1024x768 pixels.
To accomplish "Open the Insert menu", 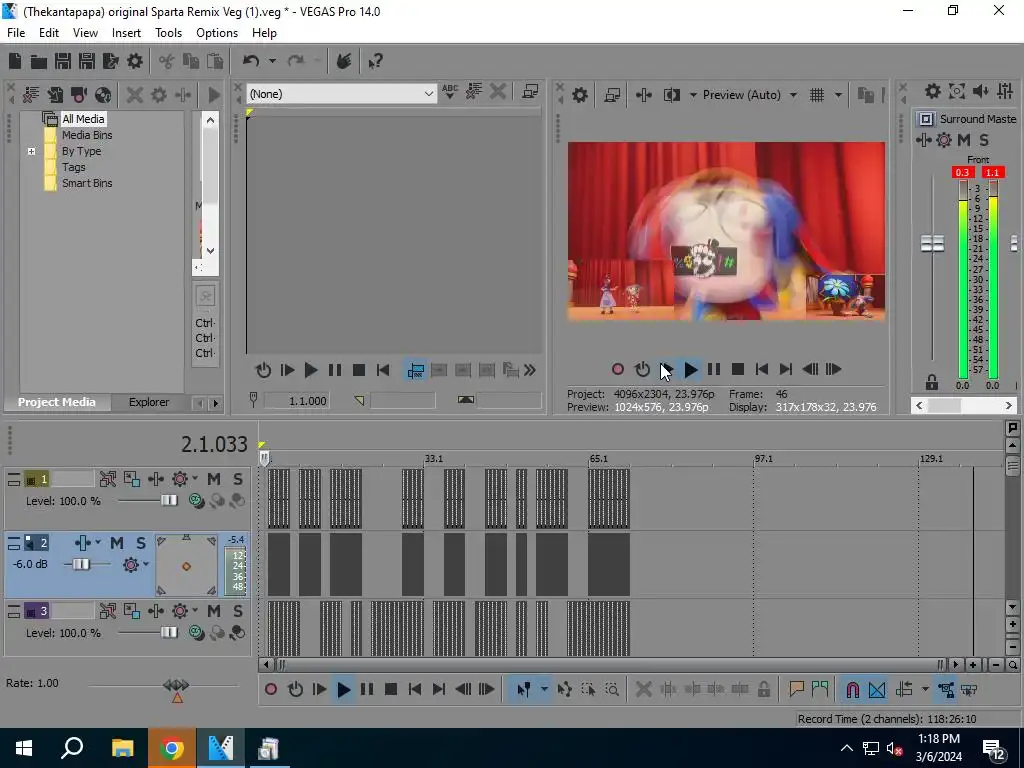I will pos(126,33).
